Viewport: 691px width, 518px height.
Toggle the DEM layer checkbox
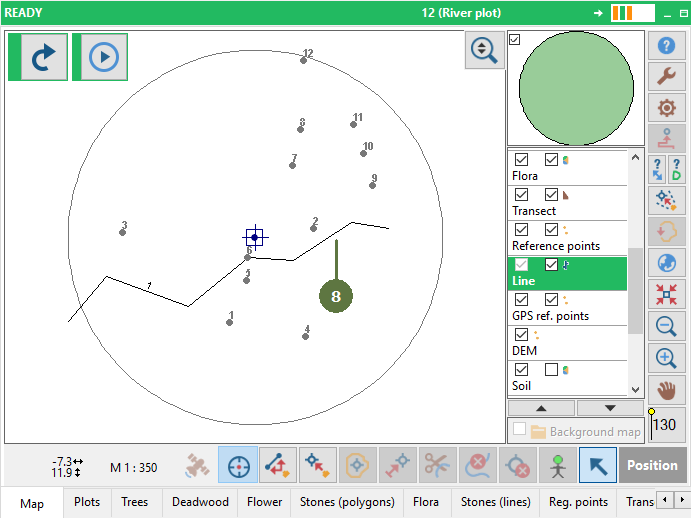[x=521, y=334]
